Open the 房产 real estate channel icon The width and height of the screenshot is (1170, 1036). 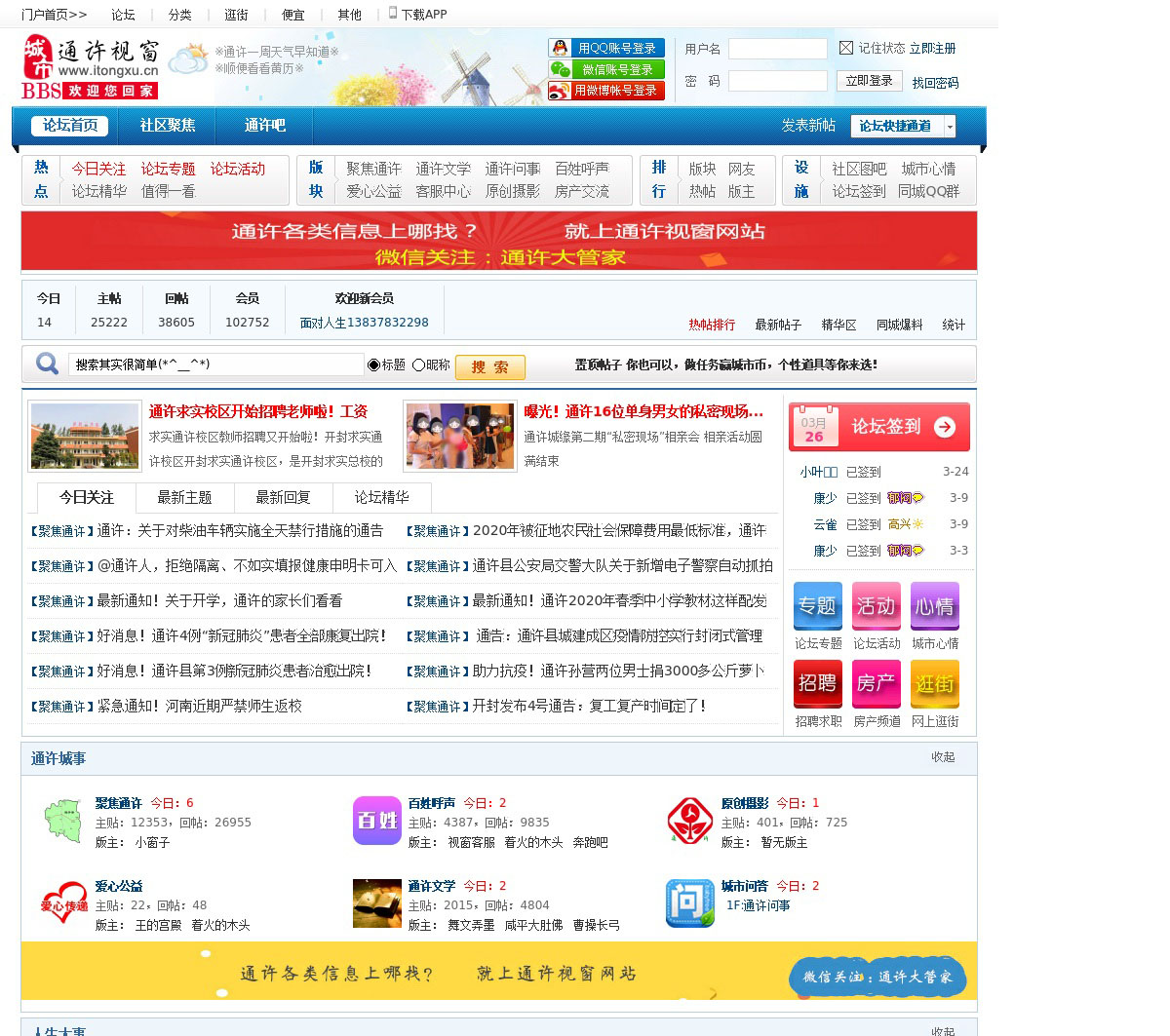coord(876,684)
